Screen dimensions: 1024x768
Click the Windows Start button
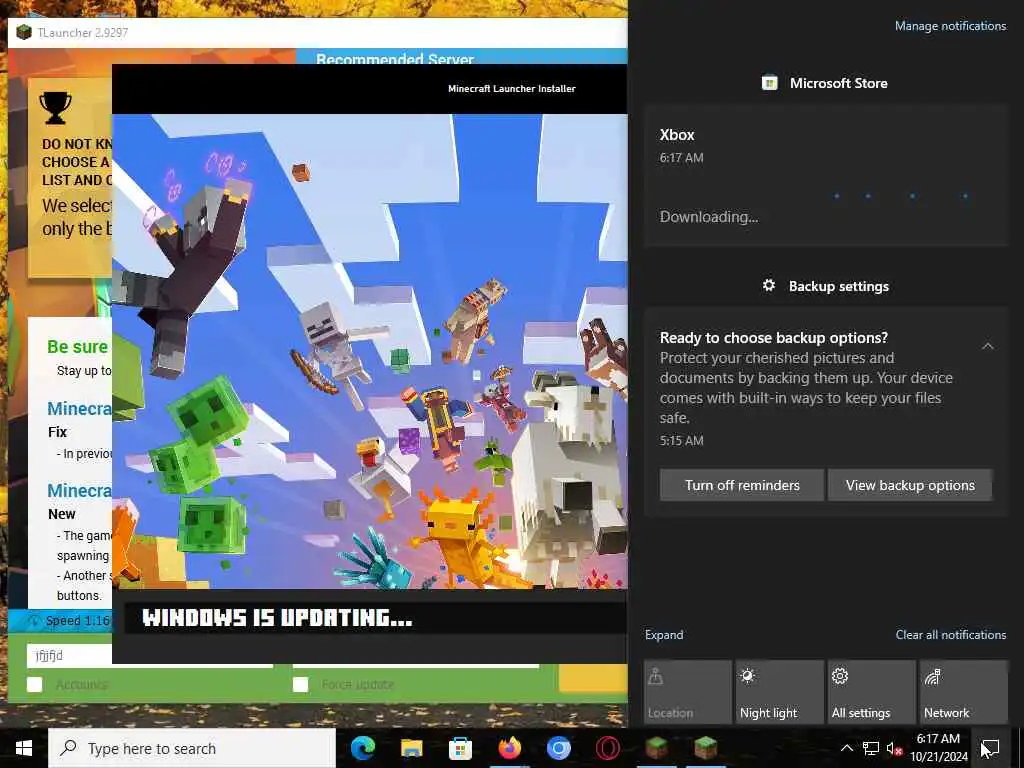(x=24, y=748)
